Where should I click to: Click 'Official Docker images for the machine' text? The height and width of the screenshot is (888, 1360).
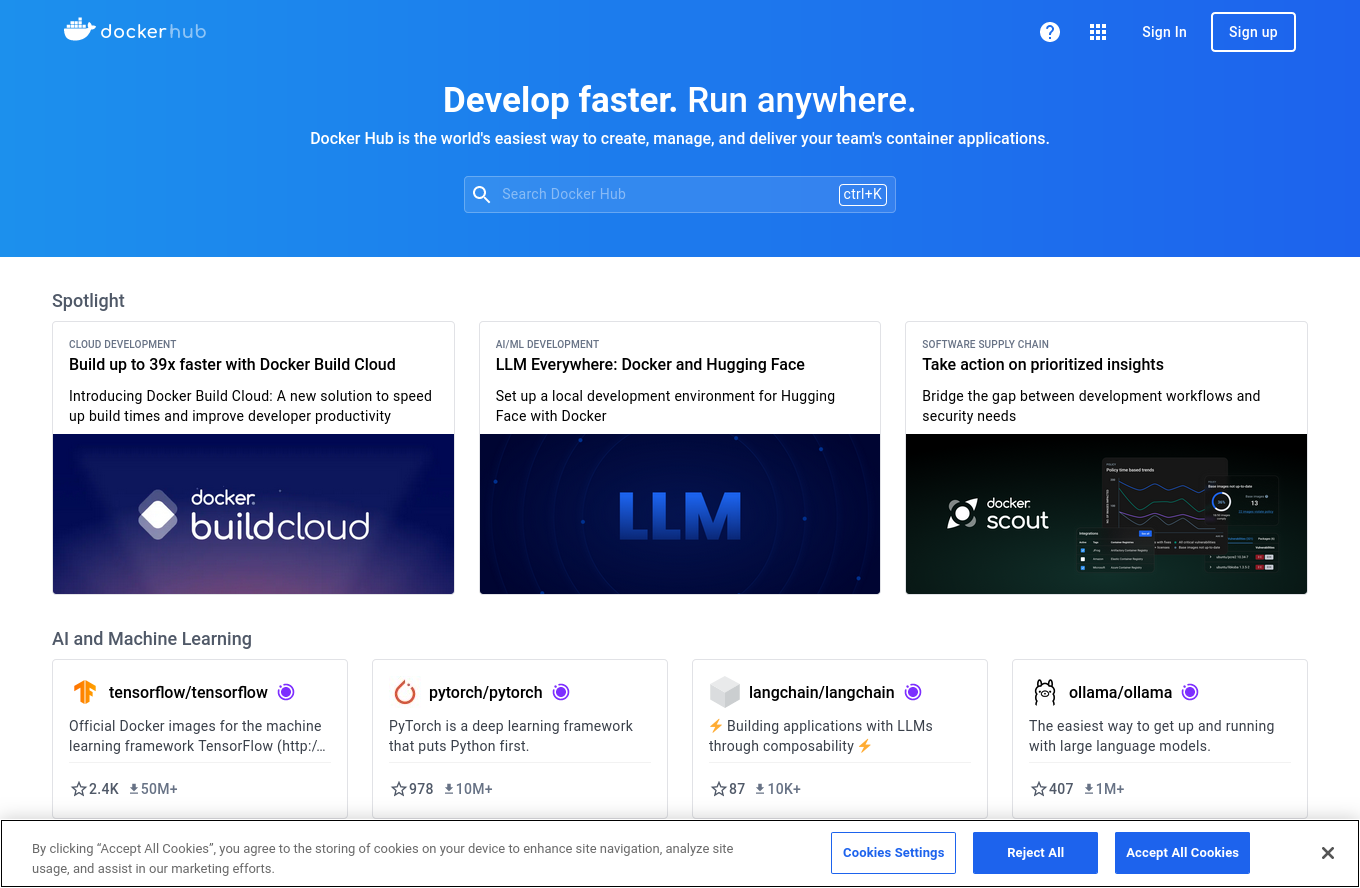(x=197, y=736)
